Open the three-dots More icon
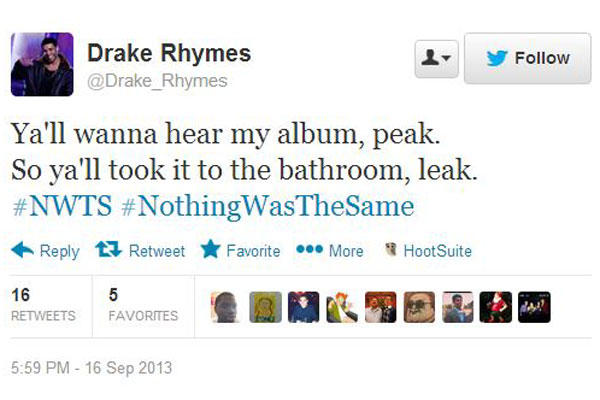 [309, 249]
